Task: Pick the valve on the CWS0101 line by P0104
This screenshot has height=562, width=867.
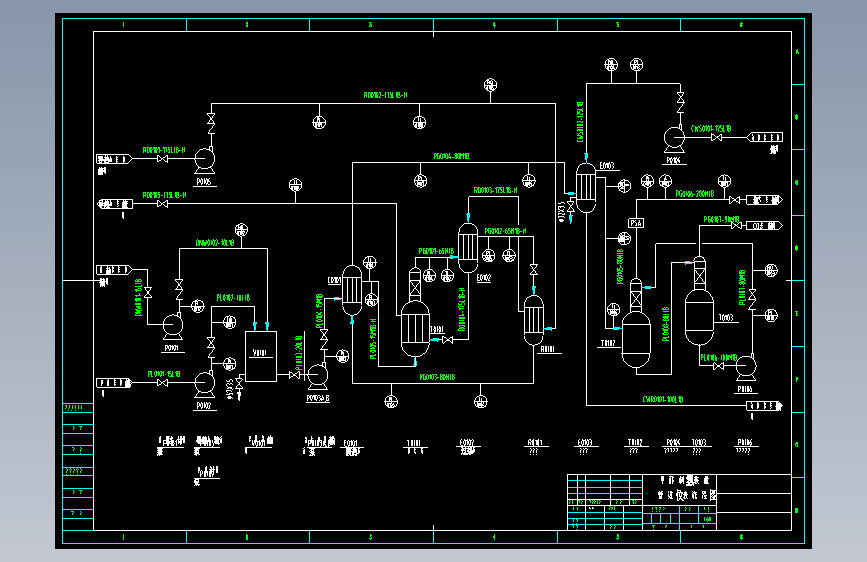Action: tap(717, 137)
